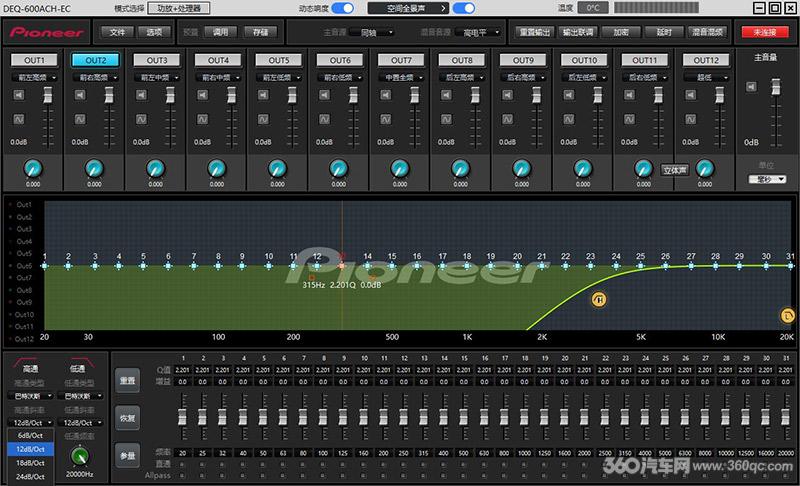This screenshot has height=486, width=800.
Task: Select EQ point 15 on the curve
Action: click(392, 266)
